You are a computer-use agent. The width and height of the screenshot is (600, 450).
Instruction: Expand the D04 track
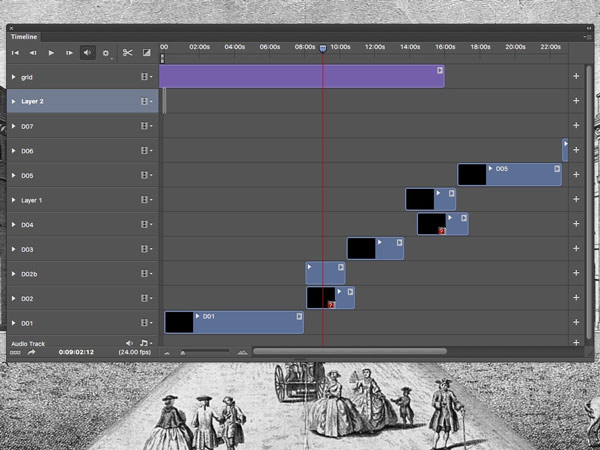pos(13,225)
